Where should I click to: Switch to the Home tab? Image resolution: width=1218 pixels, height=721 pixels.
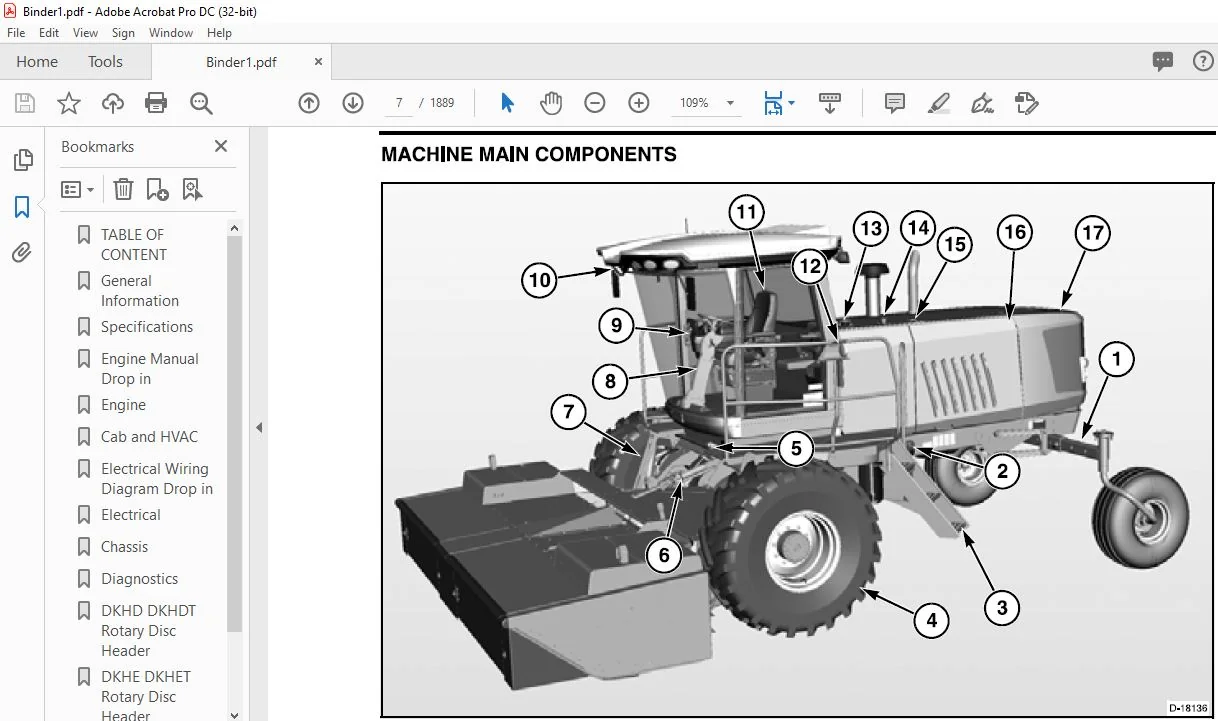[x=37, y=61]
